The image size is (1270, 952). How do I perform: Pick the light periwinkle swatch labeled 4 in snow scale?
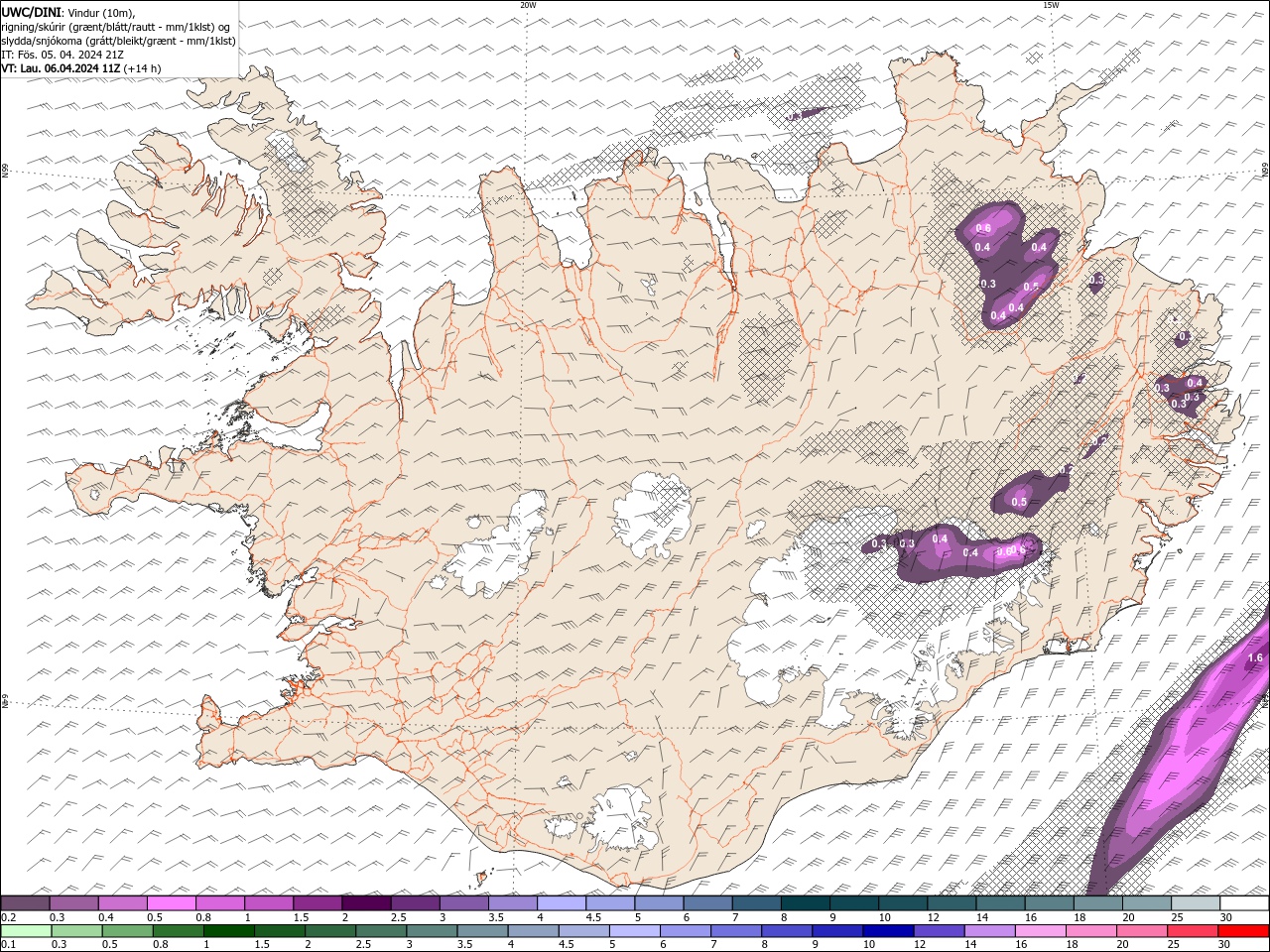click(x=562, y=903)
